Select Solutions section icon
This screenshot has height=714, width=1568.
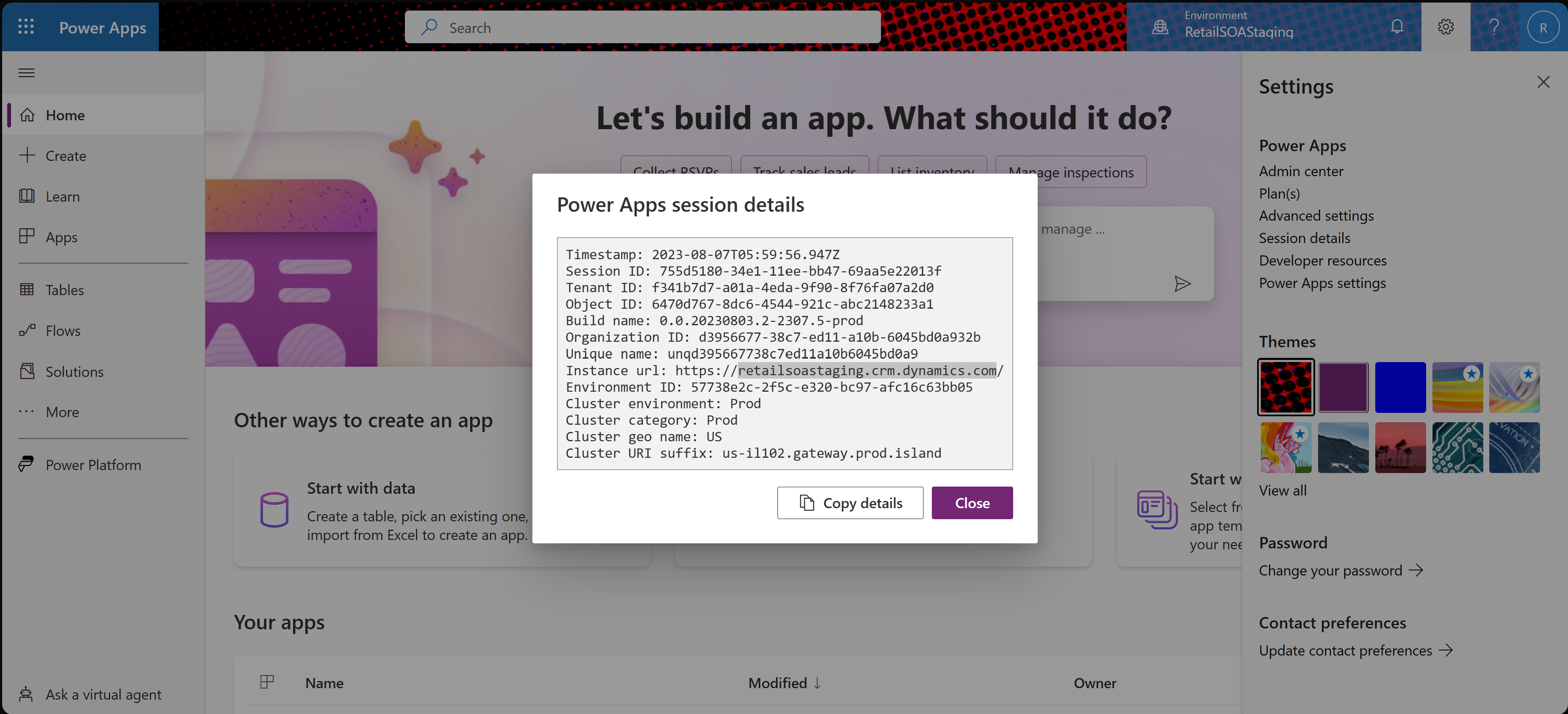pyautogui.click(x=28, y=370)
